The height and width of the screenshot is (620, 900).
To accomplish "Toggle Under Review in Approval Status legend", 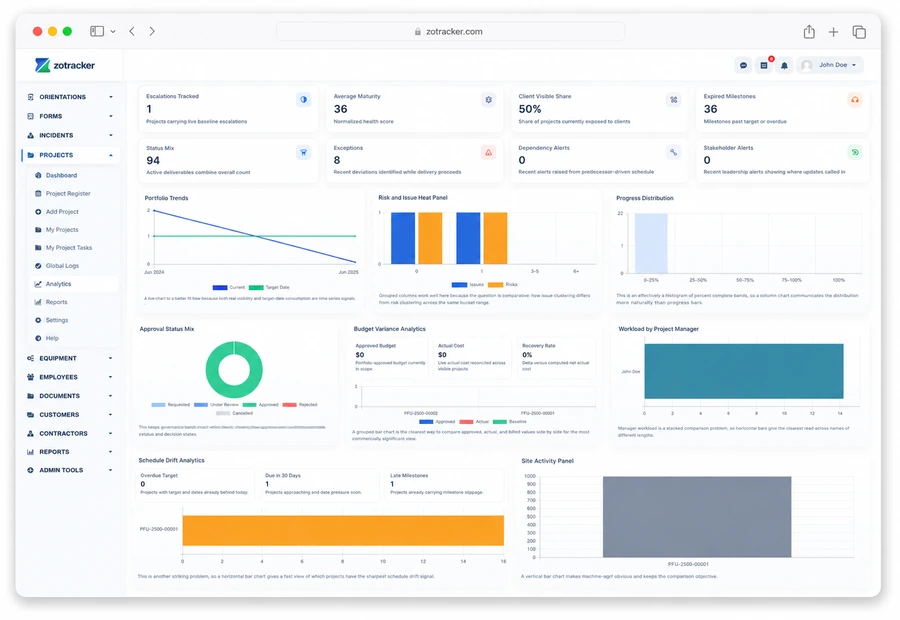I will coord(216,405).
